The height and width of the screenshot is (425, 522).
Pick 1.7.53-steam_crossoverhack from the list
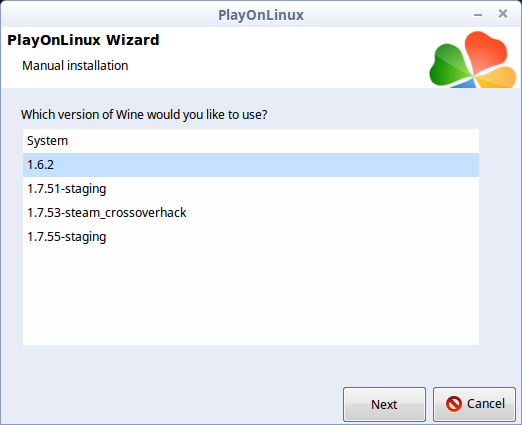(x=251, y=213)
